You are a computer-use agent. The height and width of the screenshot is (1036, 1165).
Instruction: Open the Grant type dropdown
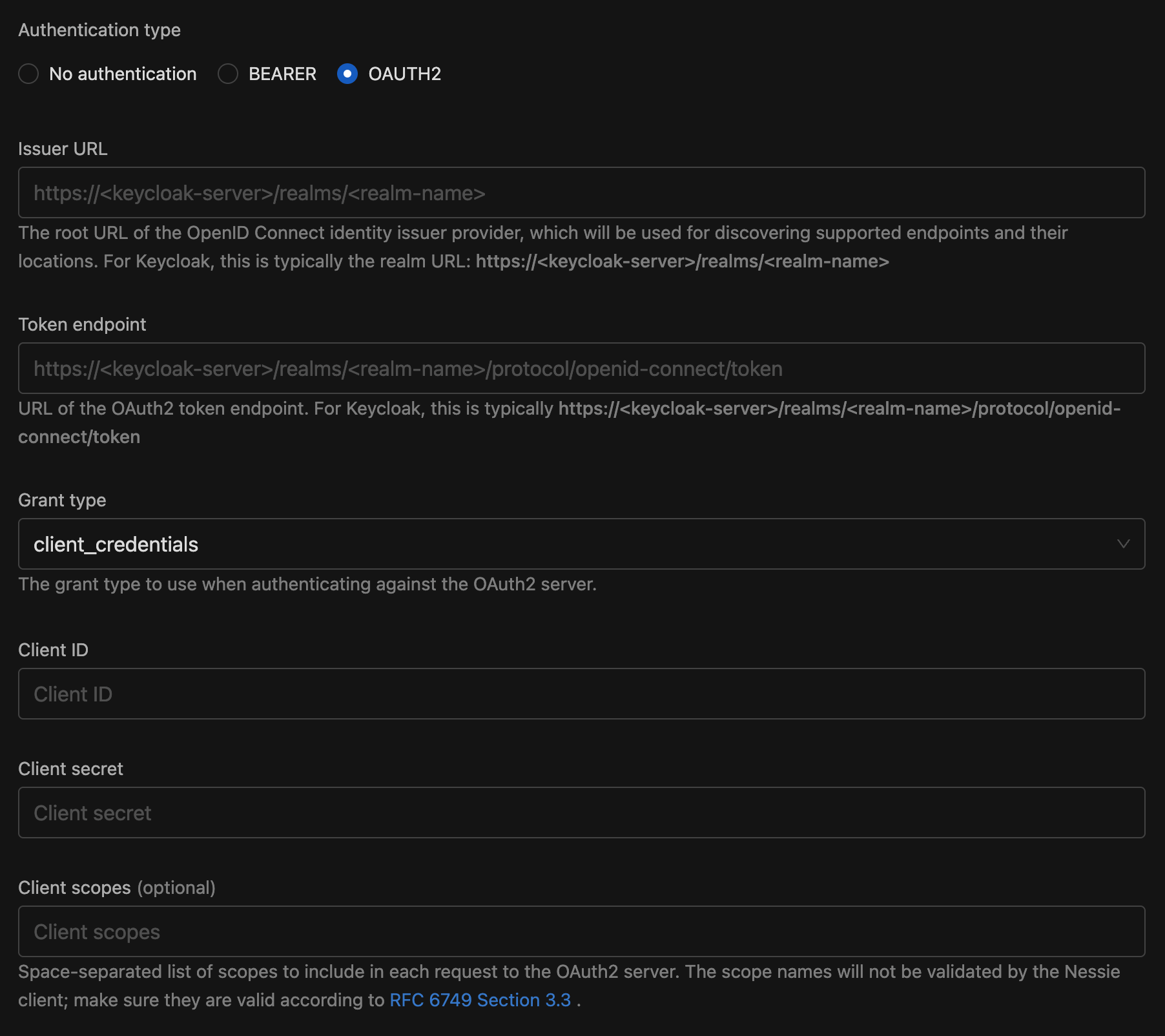(x=581, y=544)
